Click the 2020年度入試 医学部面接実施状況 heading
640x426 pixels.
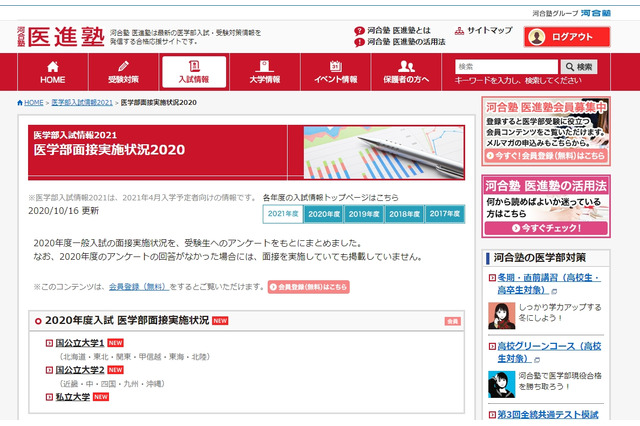click(x=127, y=321)
